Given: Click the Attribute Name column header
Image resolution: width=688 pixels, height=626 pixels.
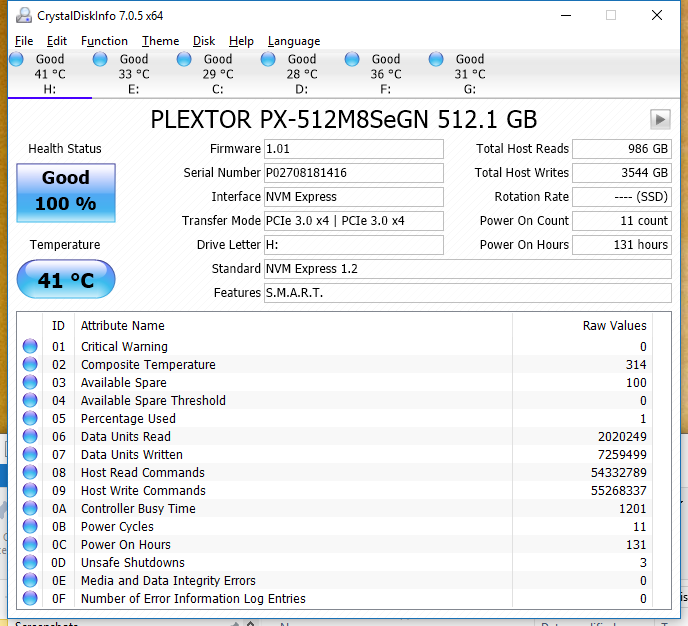Looking at the screenshot, I should tap(123, 325).
